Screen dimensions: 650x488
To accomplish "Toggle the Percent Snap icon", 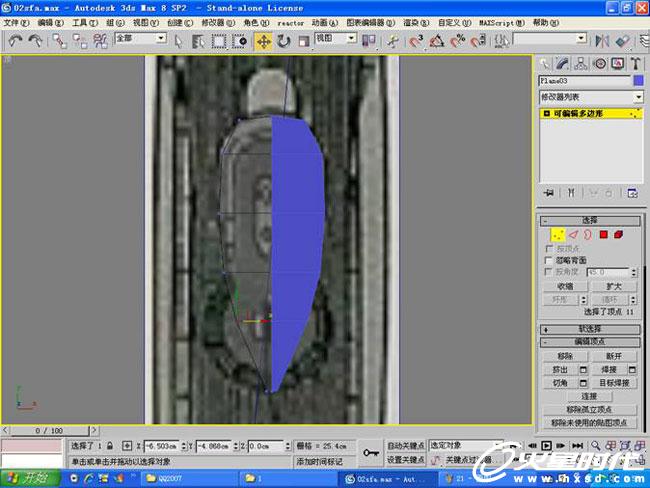I will (x=458, y=41).
